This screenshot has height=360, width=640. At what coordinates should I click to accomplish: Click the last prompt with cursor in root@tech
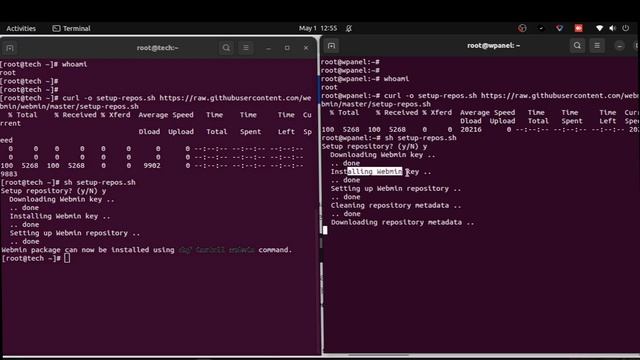36,258
